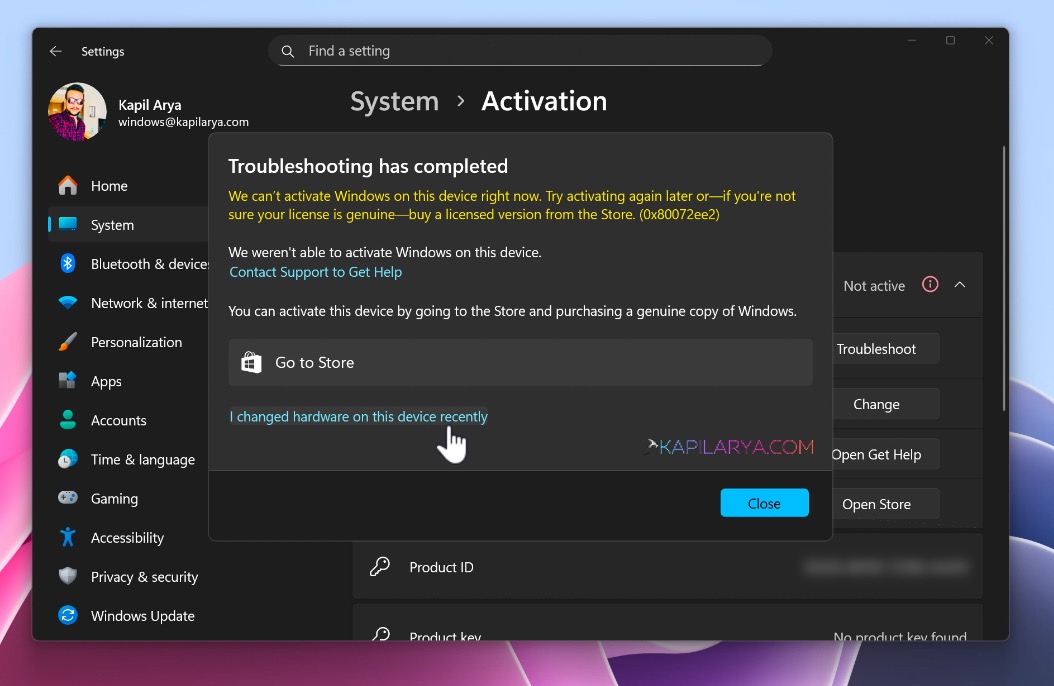
Task: Click the Find a setting search box
Action: point(530,51)
